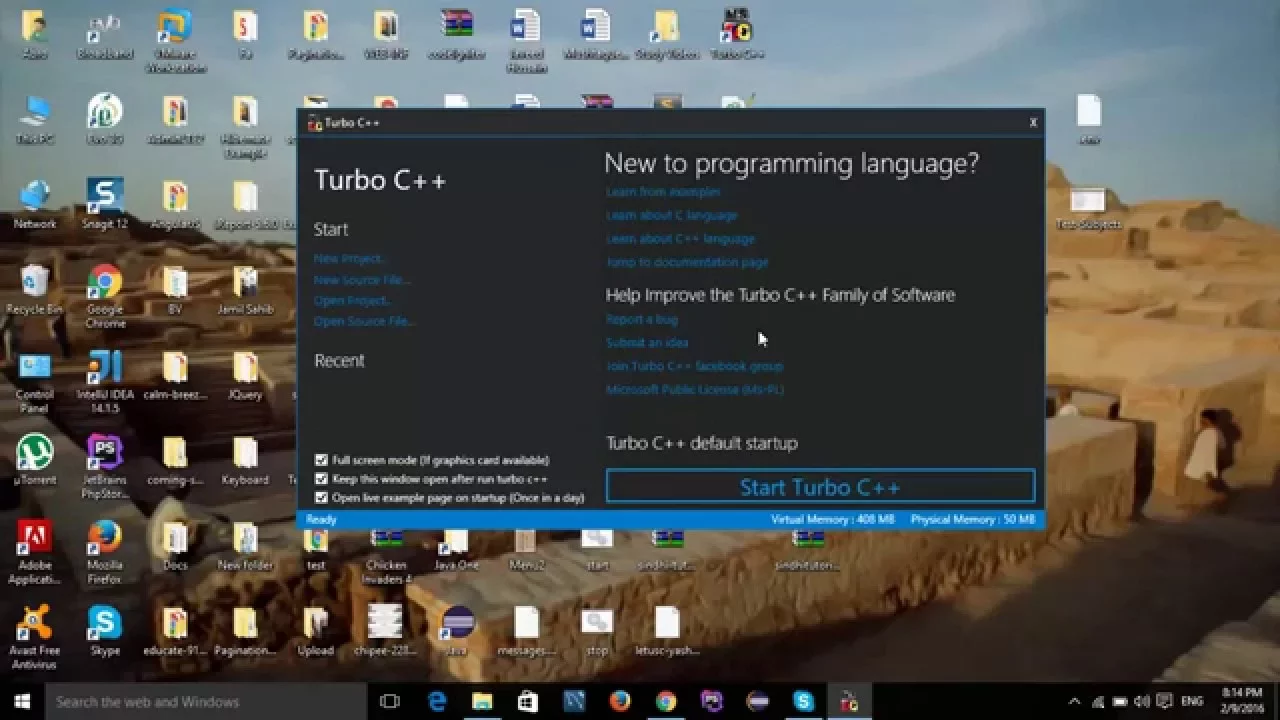Select the JetBrains PhpStorm desktop icon
This screenshot has height=720, width=1280.
pos(105,467)
